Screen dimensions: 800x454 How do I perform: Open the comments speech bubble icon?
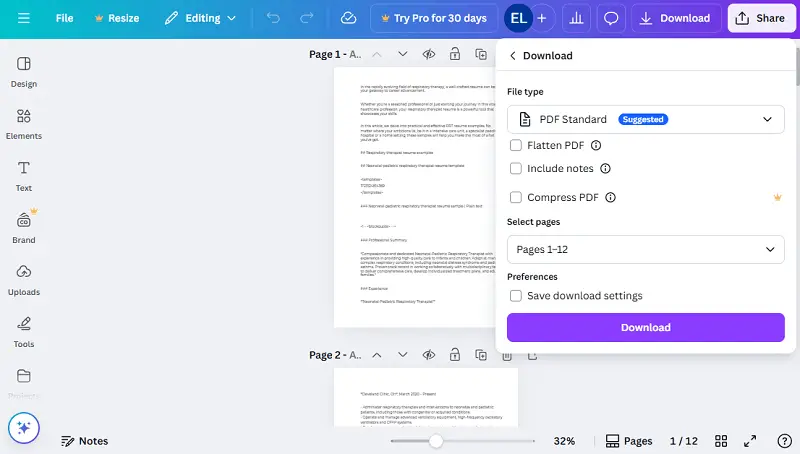(612, 18)
